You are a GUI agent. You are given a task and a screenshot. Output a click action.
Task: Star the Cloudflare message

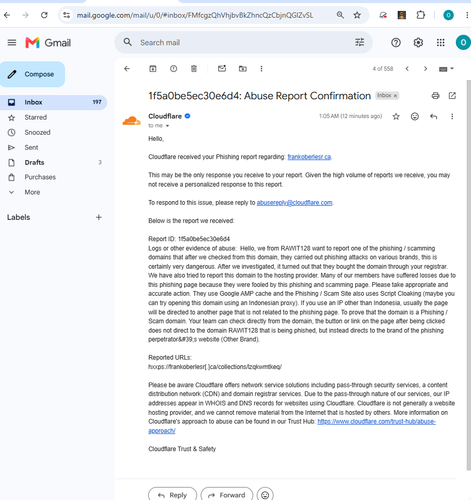pyautogui.click(x=396, y=116)
